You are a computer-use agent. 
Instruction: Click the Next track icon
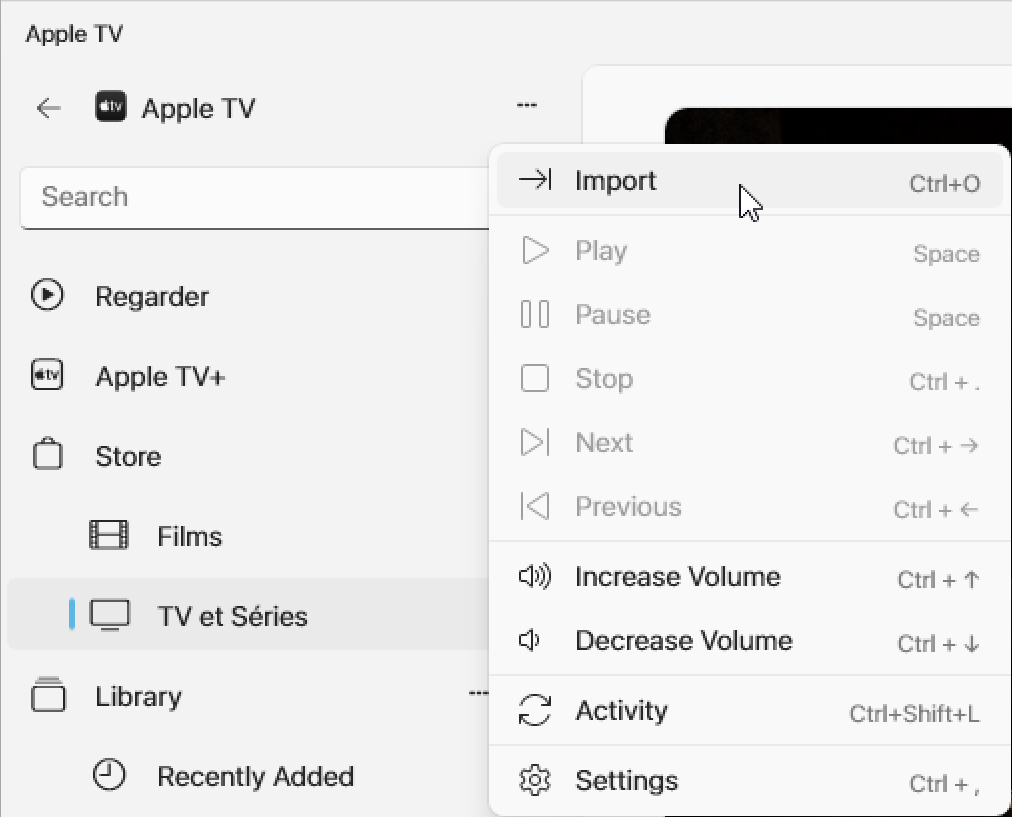(535, 442)
